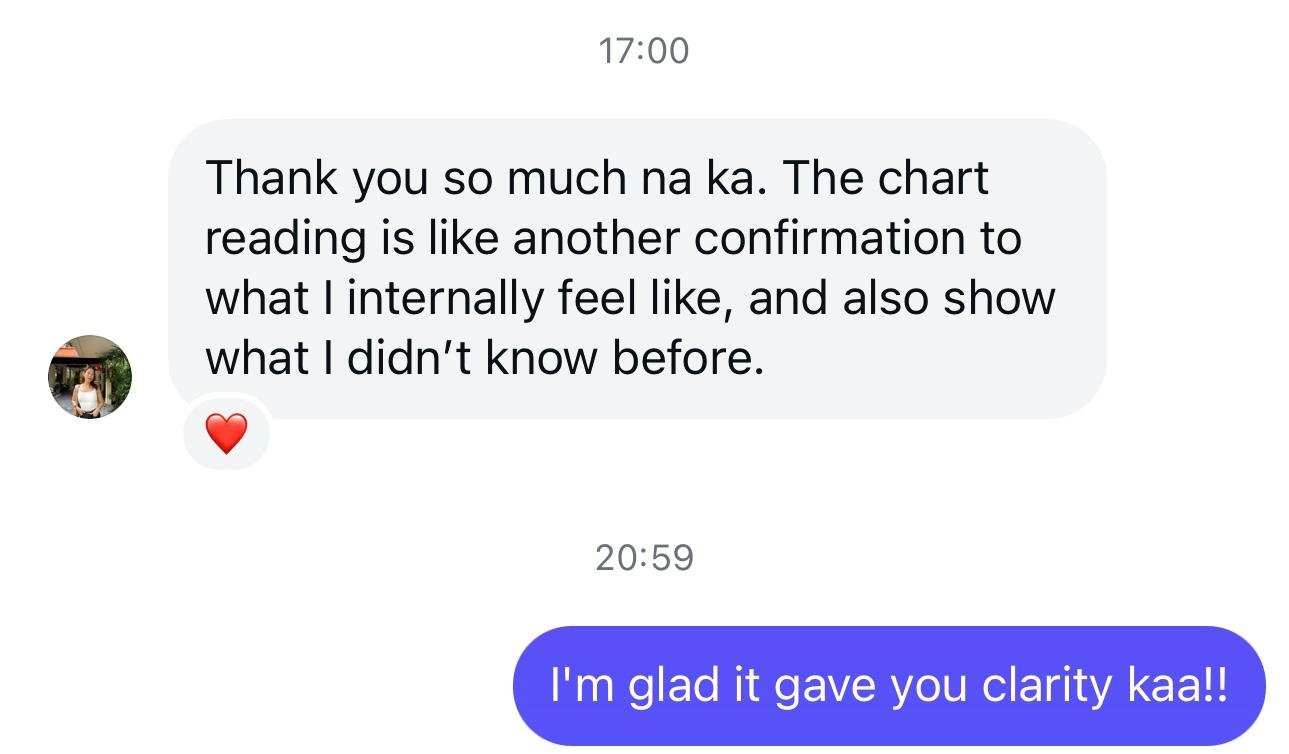The width and height of the screenshot is (1289, 754).
Task: Tap the heart reaction under the message
Action: click(x=226, y=434)
